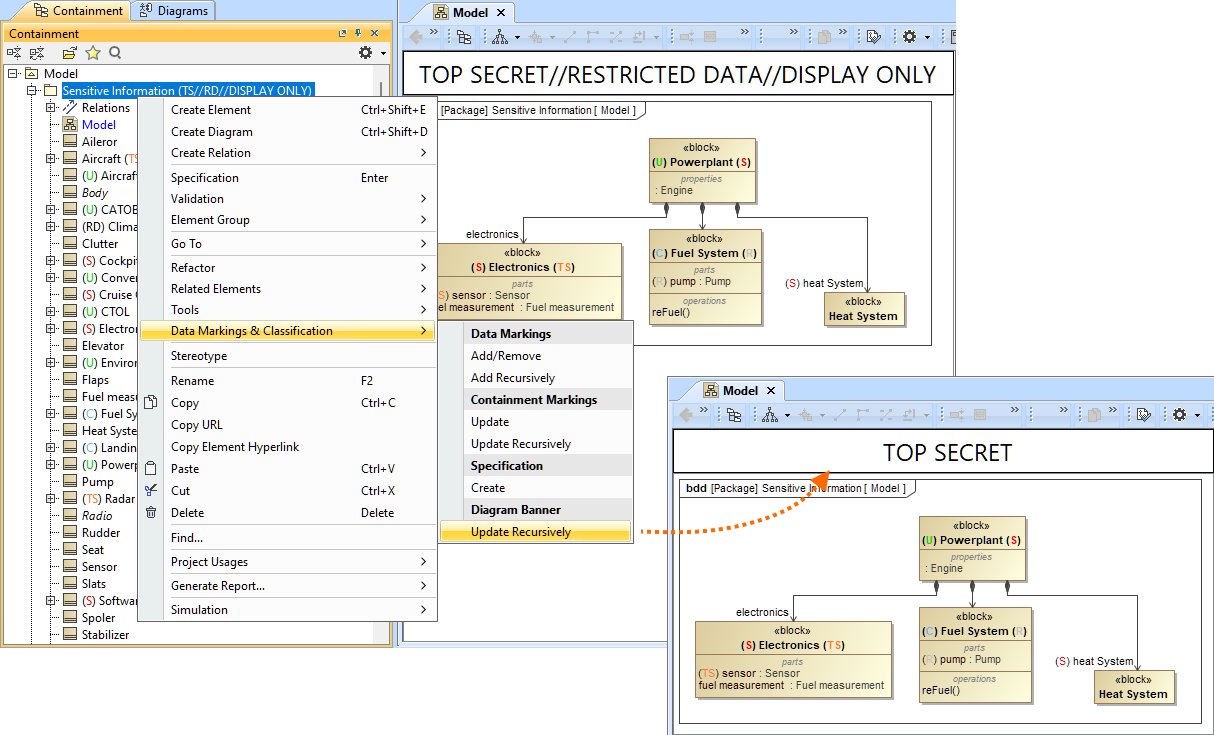Choose Rename in context menu

tap(289, 381)
